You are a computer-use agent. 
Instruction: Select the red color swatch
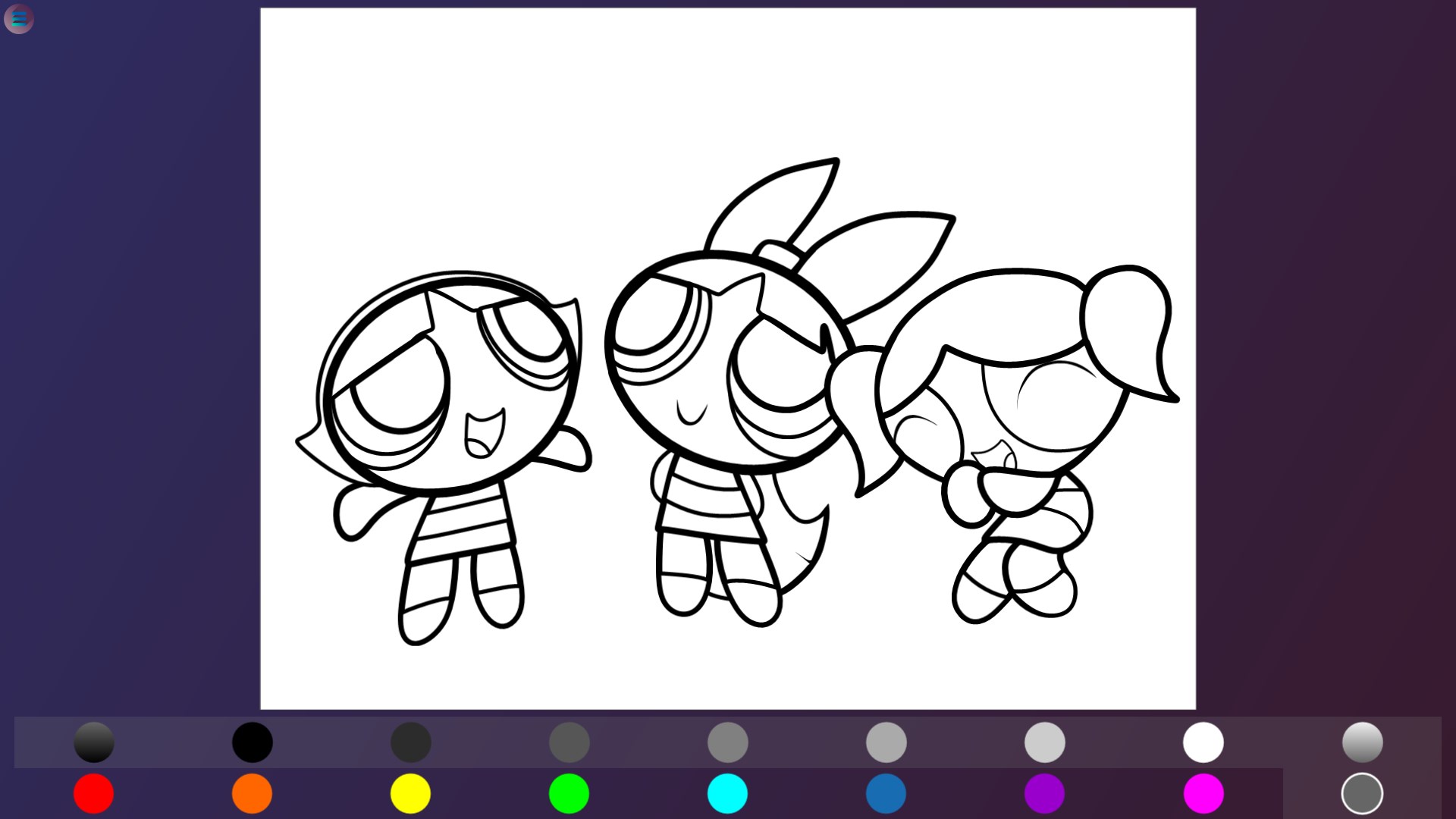click(93, 794)
